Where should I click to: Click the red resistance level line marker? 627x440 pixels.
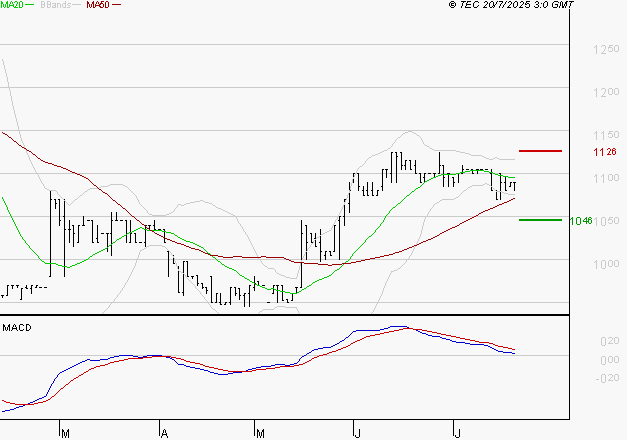tap(540, 151)
